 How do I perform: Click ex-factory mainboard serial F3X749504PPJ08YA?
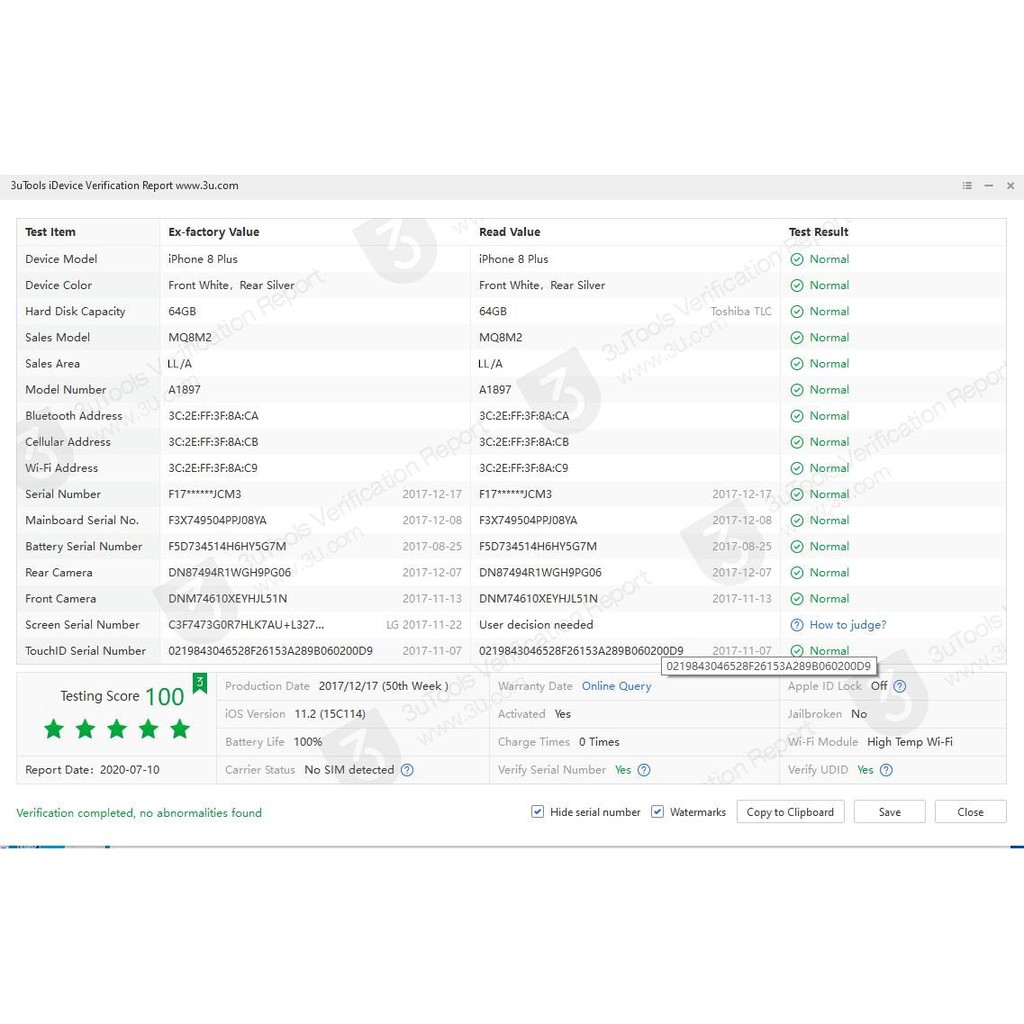point(217,520)
